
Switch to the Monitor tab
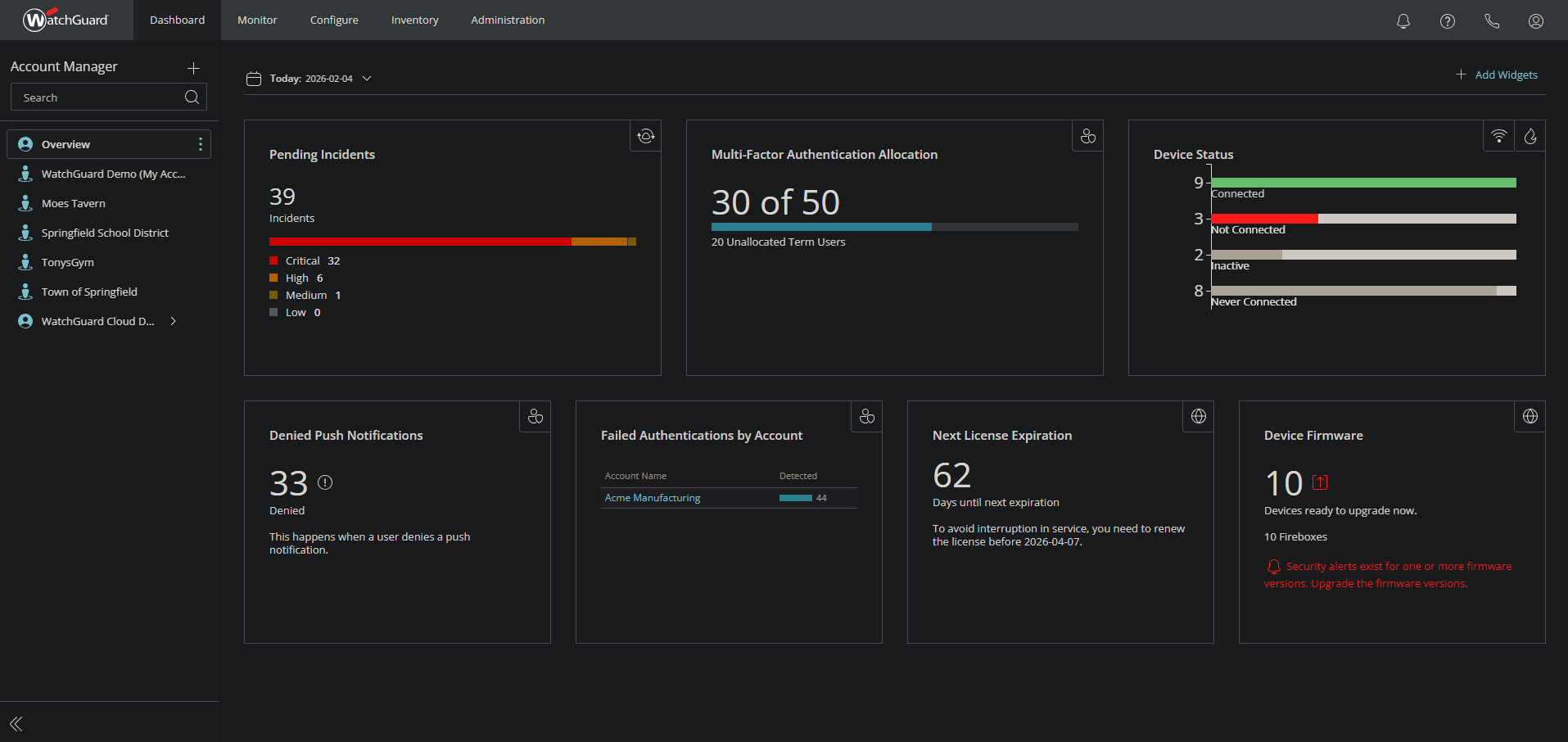[257, 20]
